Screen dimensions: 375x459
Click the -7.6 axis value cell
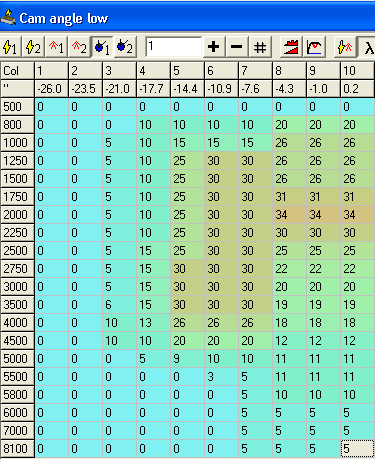point(256,89)
